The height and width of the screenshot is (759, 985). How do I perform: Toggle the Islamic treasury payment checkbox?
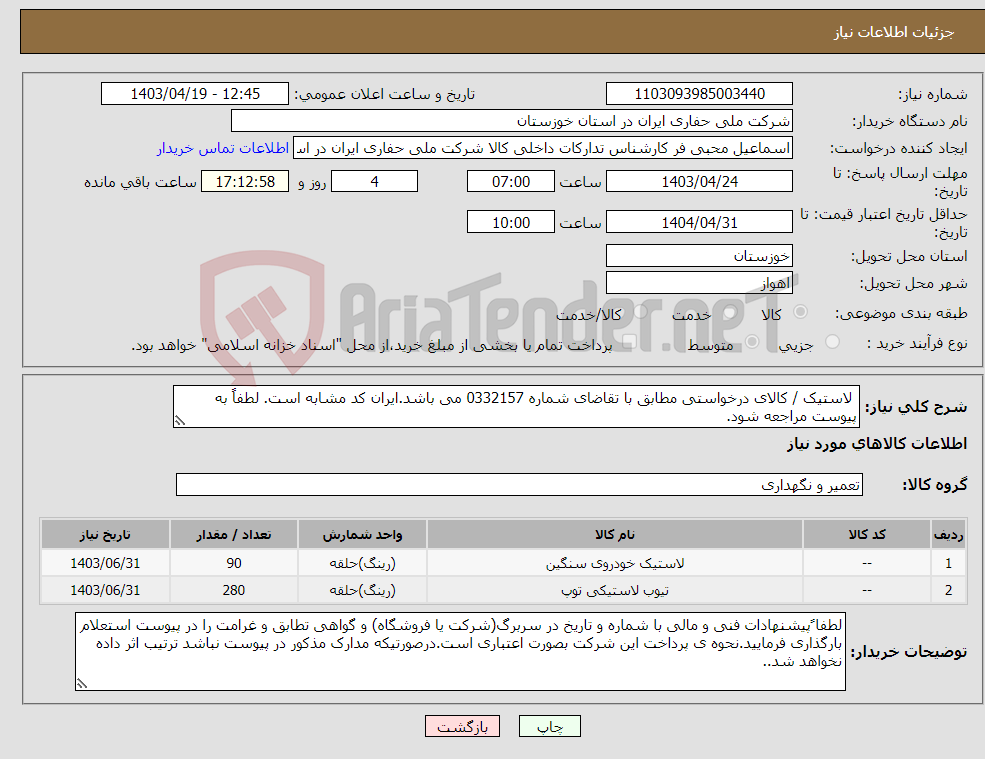pyautogui.click(x=629, y=342)
